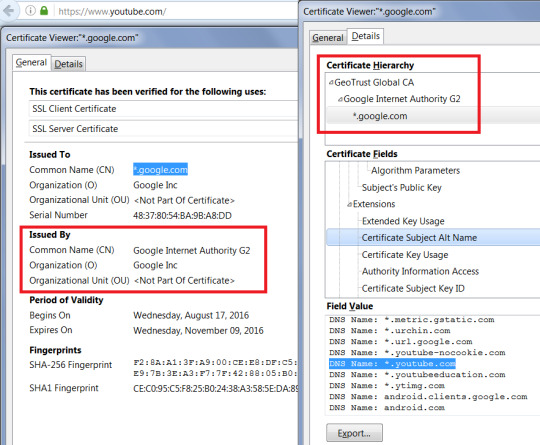540x445 pixels.
Task: Click DNS Name *.urchin.com line
Action: point(390,331)
